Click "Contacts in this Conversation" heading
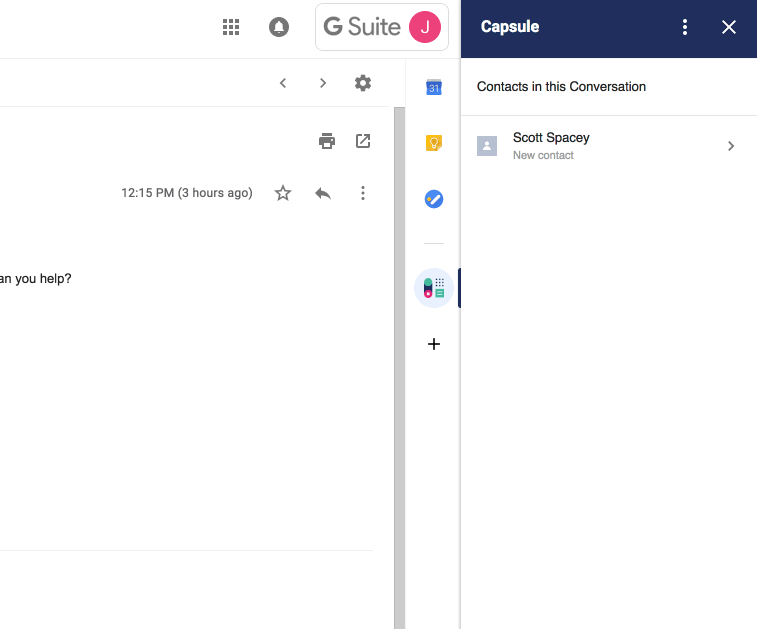Viewport: 757px width, 629px height. pos(561,86)
